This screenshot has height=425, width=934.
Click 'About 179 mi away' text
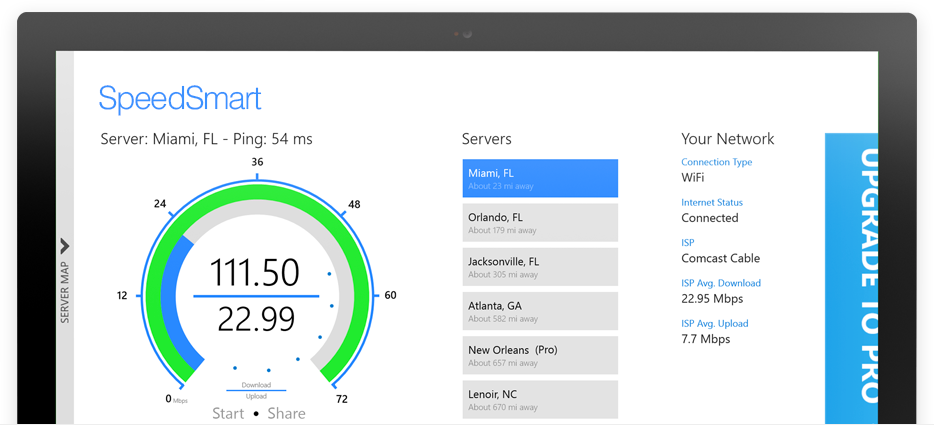click(502, 231)
